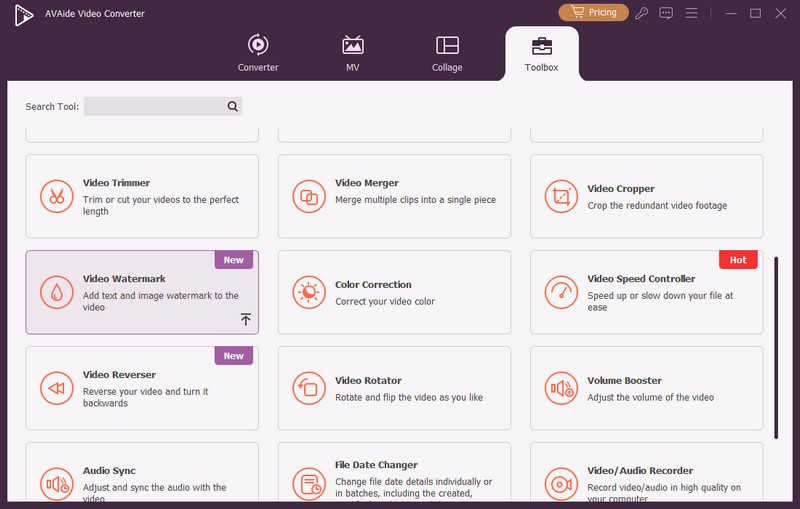The height and width of the screenshot is (509, 800).
Task: Open the feedback chat bubble icon
Action: [x=667, y=13]
